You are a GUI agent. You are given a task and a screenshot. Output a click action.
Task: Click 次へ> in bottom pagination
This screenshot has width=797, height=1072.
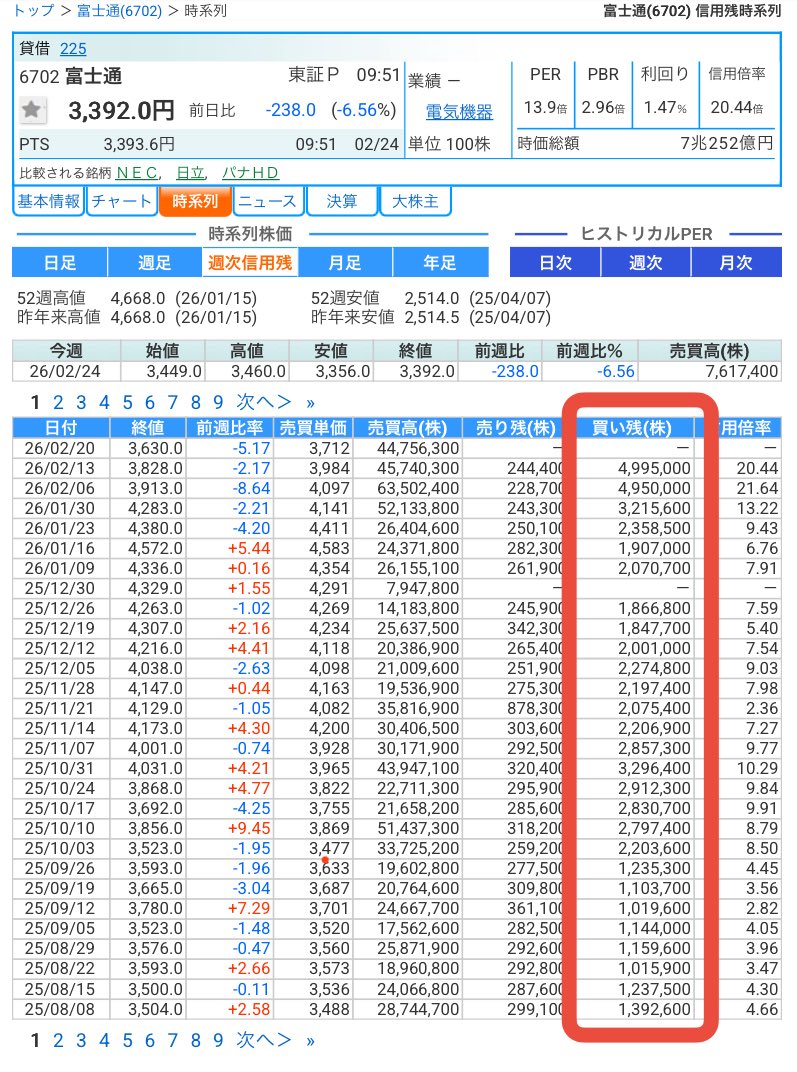click(x=264, y=1040)
